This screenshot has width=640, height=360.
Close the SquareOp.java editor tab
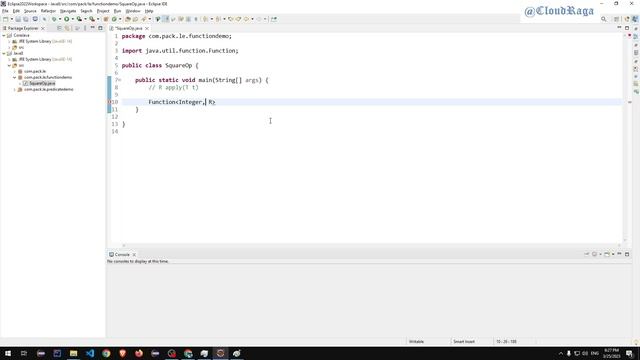pos(147,28)
